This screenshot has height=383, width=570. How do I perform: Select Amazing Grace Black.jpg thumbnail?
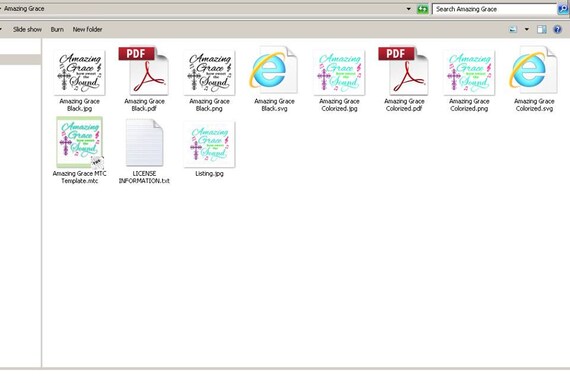(80, 73)
